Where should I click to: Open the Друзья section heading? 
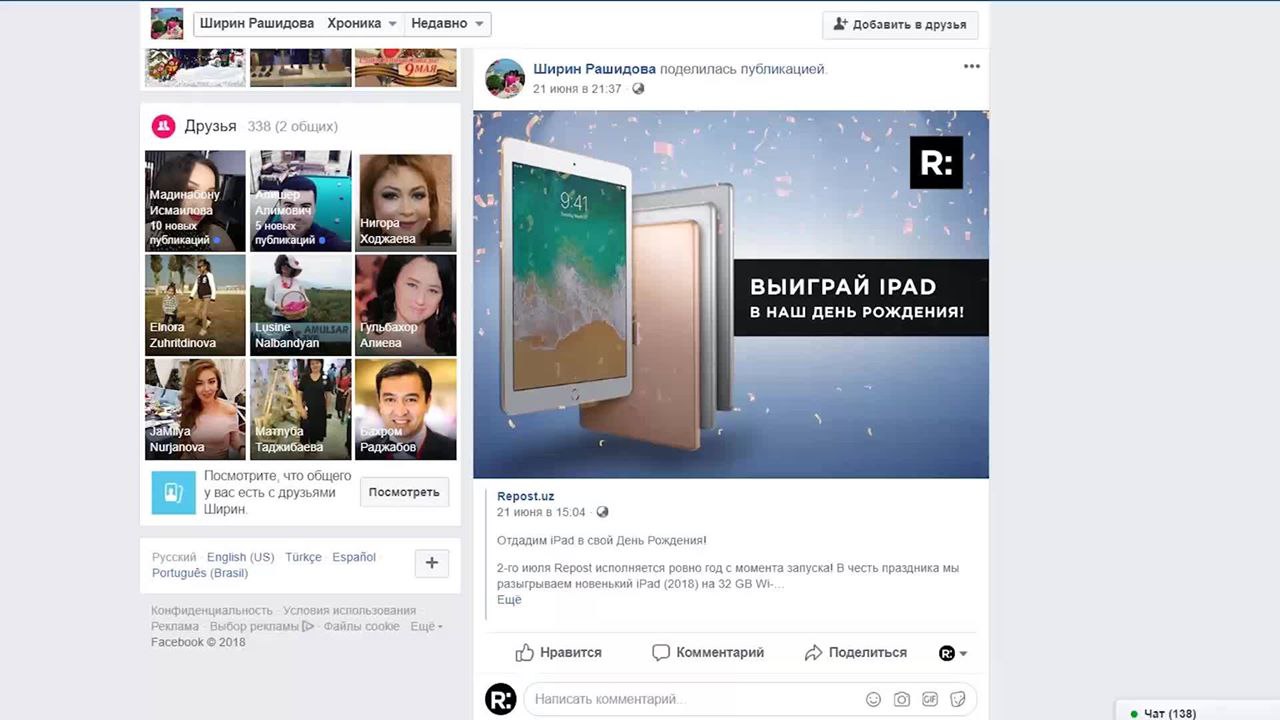210,126
